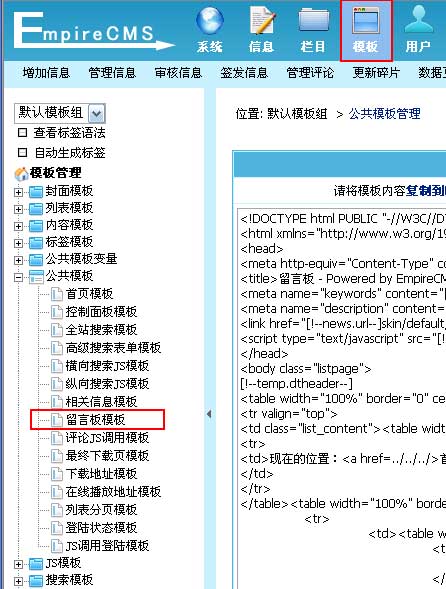Click the 最终下载页模板 page icon
Image resolution: width=446 pixels, height=589 pixels.
(x=57, y=456)
